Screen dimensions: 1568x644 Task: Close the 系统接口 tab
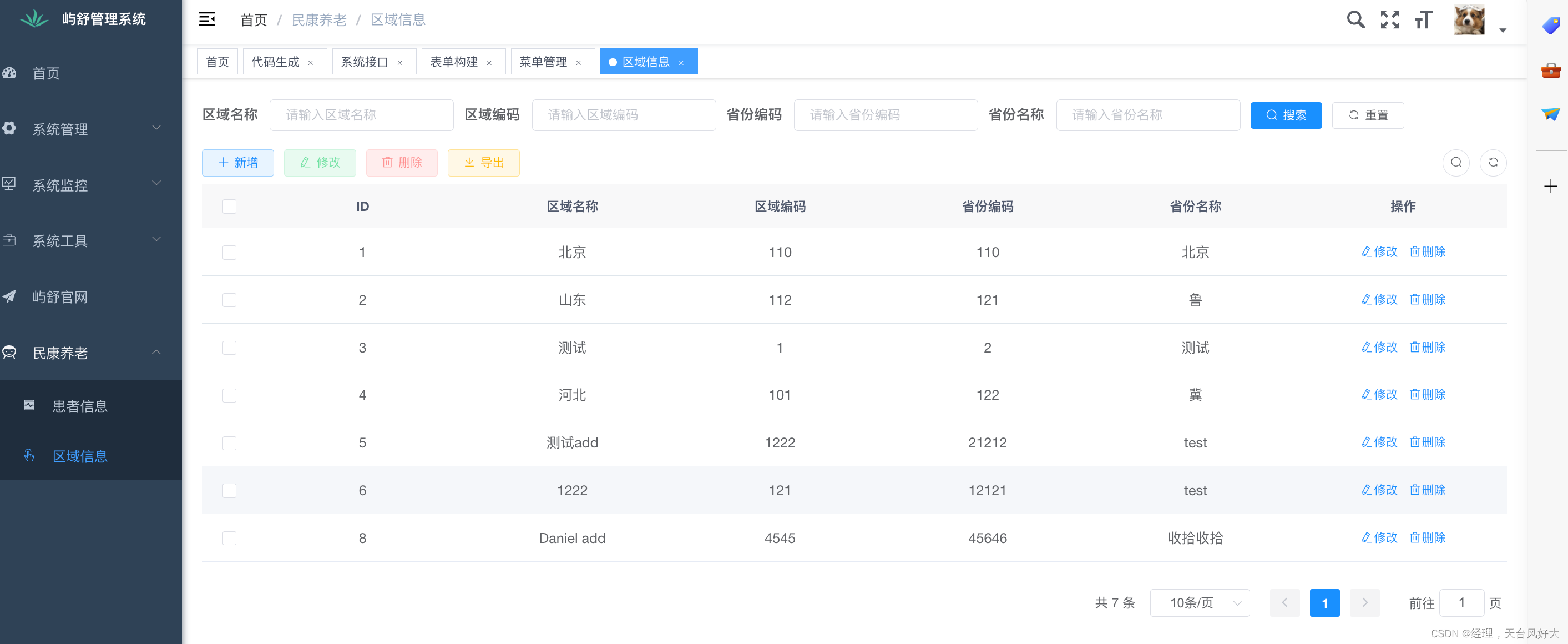(400, 63)
